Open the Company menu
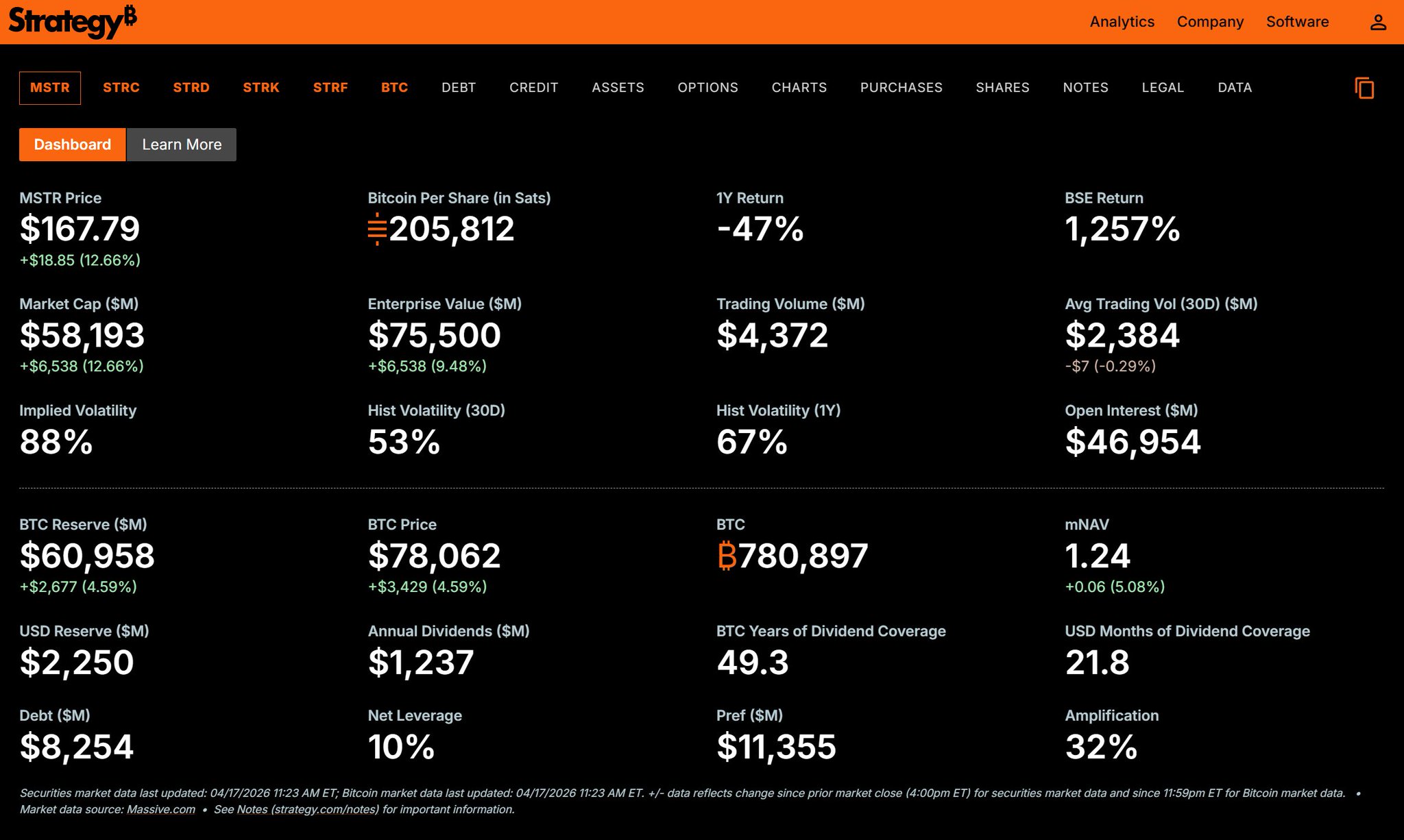 [1210, 22]
